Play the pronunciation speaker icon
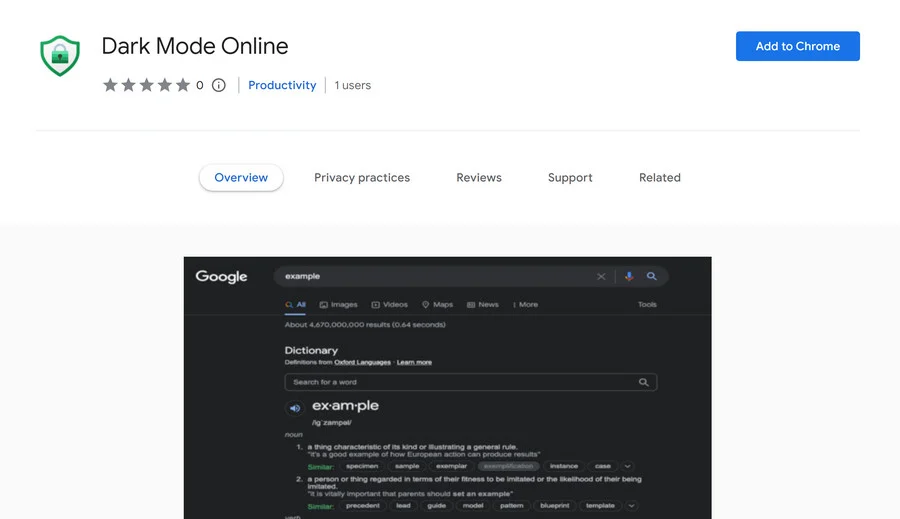Image resolution: width=900 pixels, height=519 pixels. 294,408
